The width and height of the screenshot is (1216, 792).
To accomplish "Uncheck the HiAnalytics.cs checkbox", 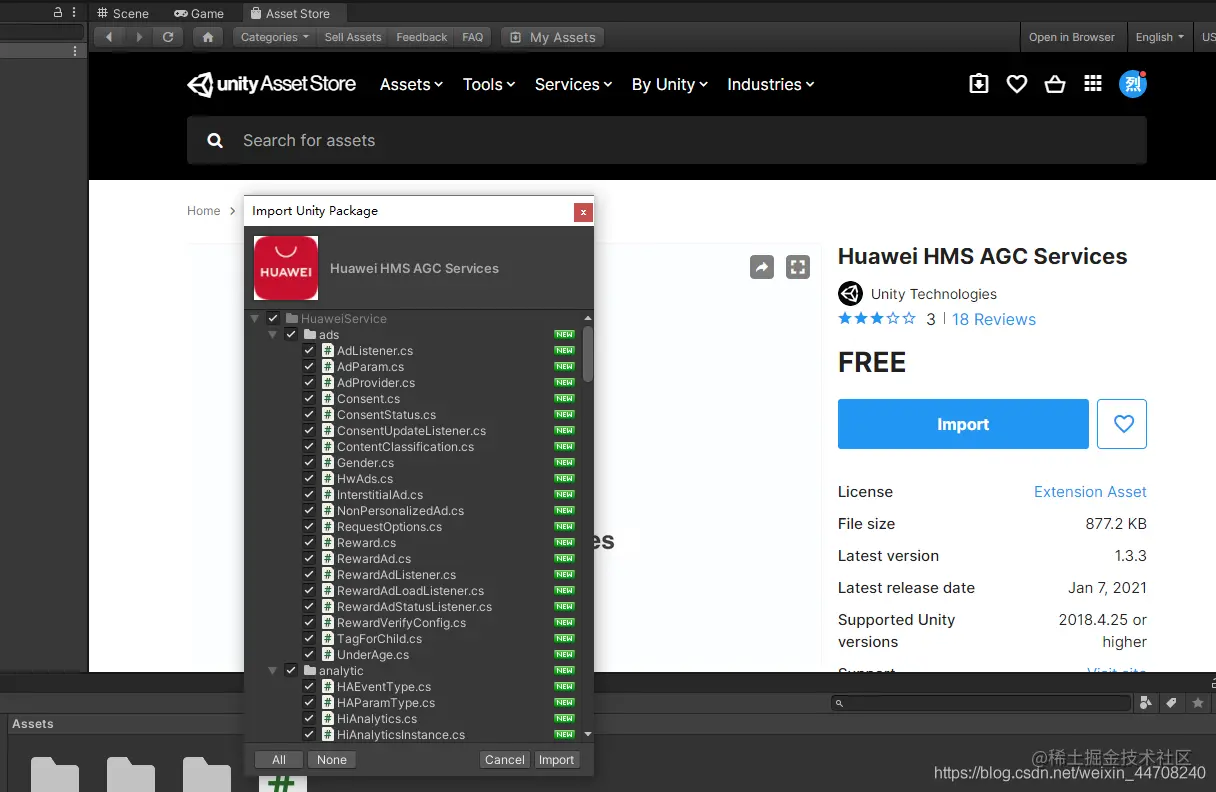I will 309,719.
